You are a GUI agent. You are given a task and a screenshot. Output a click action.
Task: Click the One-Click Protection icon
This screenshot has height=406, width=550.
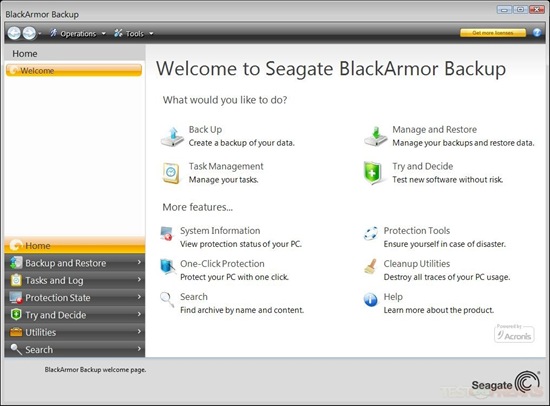click(x=167, y=266)
